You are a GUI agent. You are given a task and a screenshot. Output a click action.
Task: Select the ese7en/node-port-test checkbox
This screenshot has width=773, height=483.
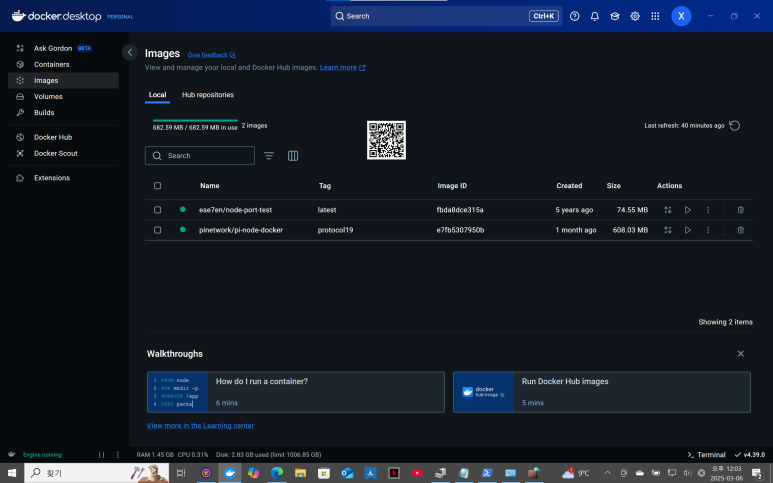[x=157, y=210]
